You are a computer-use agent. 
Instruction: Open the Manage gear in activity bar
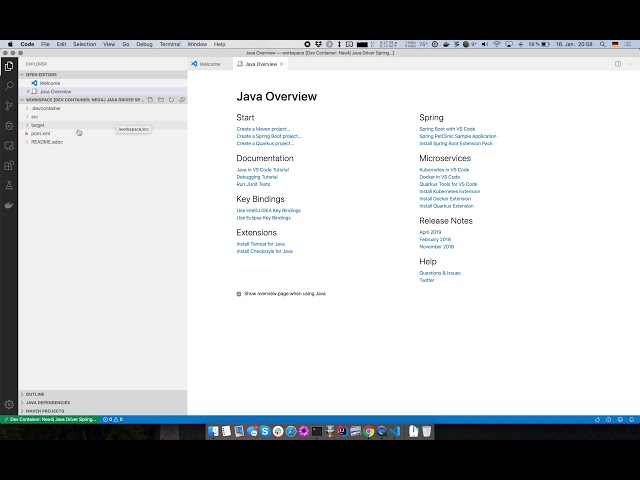pos(9,404)
